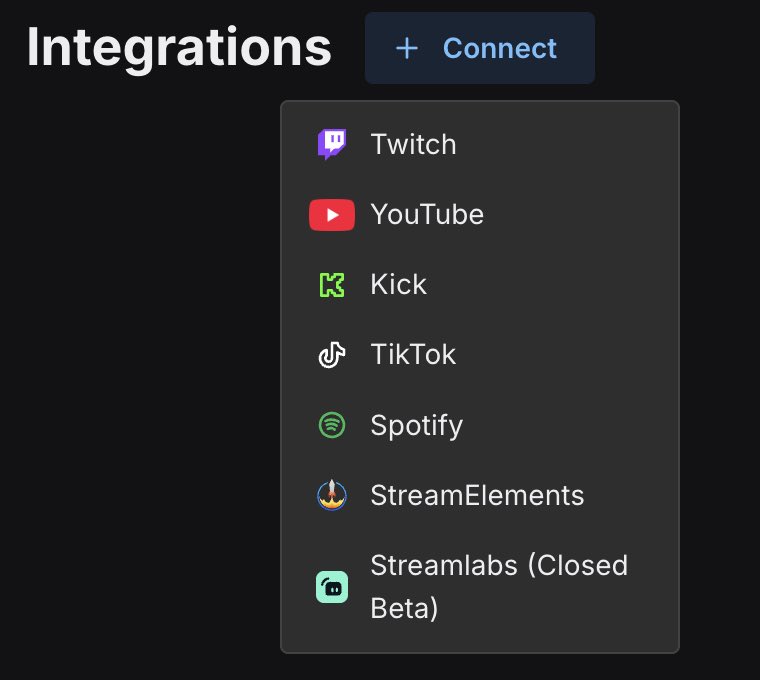The height and width of the screenshot is (680, 760).
Task: Click the purple Twitch logo icon
Action: coord(332,144)
